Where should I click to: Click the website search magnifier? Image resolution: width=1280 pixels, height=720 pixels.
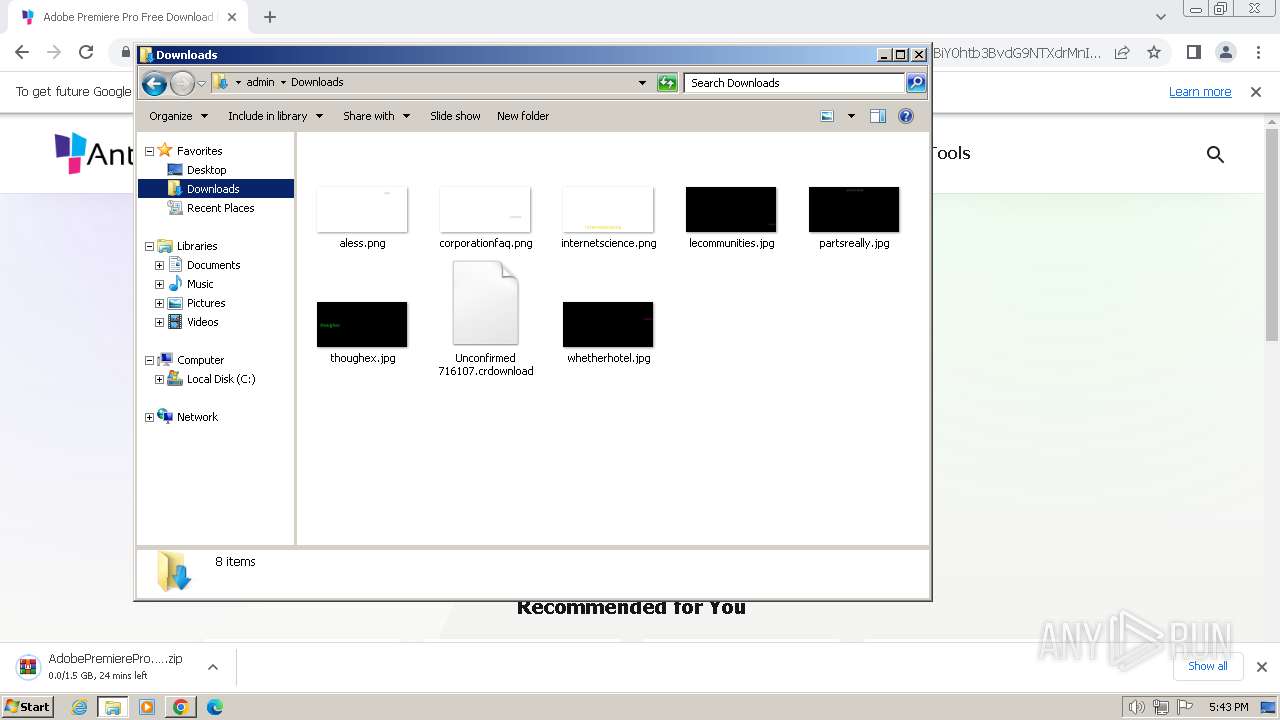(1215, 154)
